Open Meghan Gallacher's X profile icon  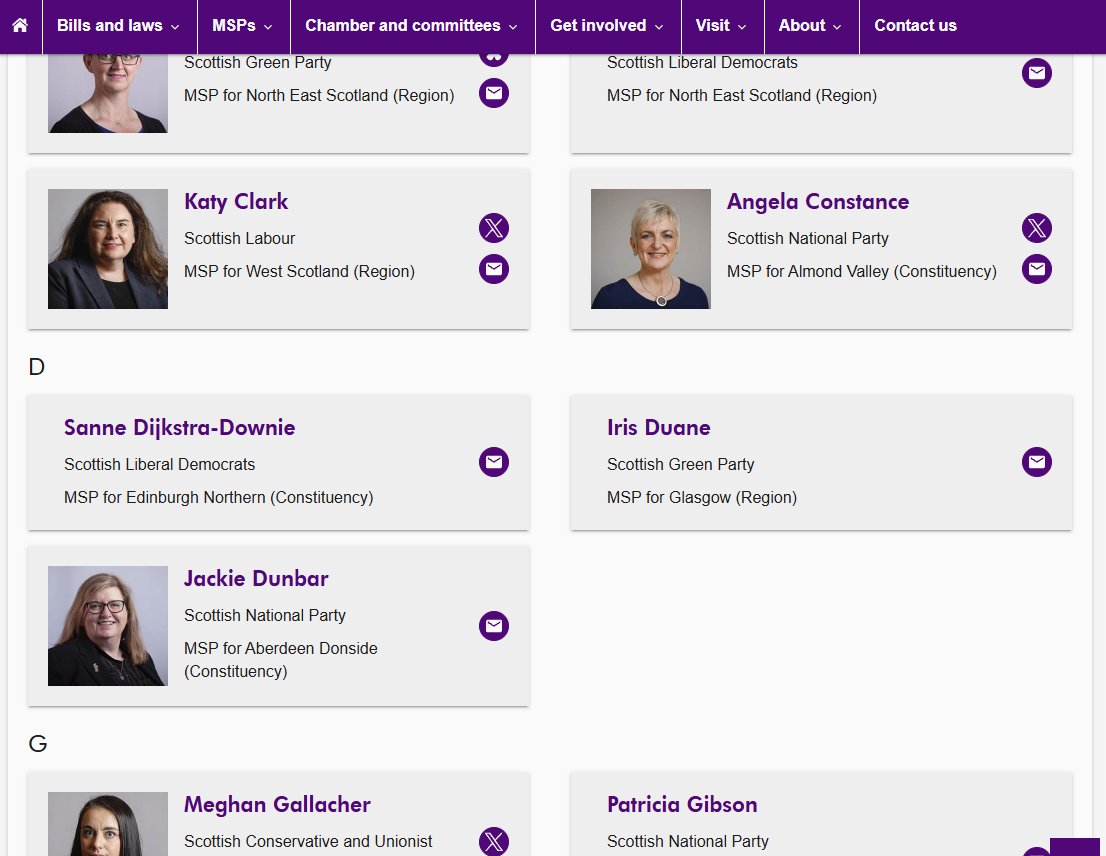(494, 841)
